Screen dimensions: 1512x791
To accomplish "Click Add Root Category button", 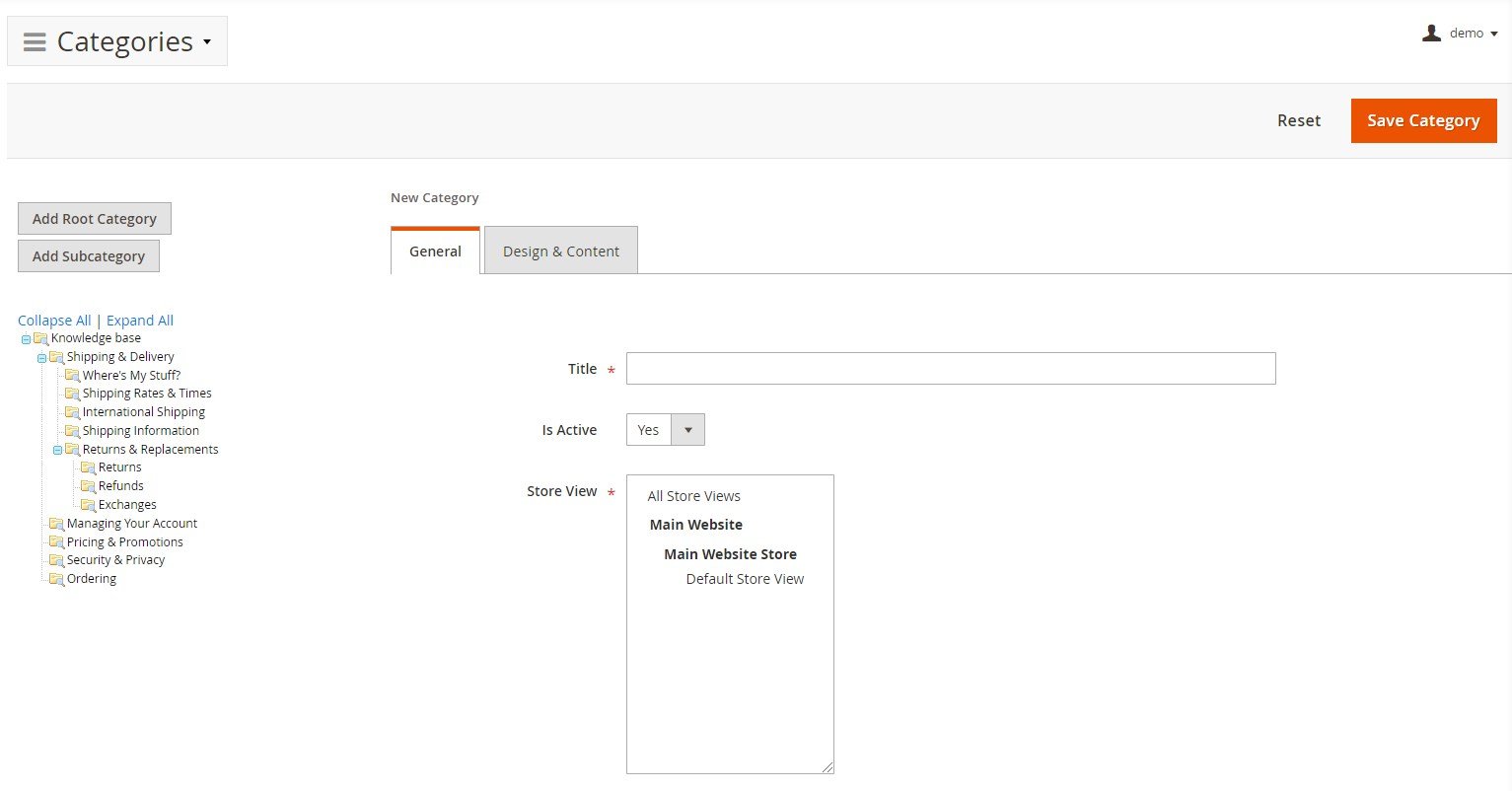I will [x=95, y=219].
